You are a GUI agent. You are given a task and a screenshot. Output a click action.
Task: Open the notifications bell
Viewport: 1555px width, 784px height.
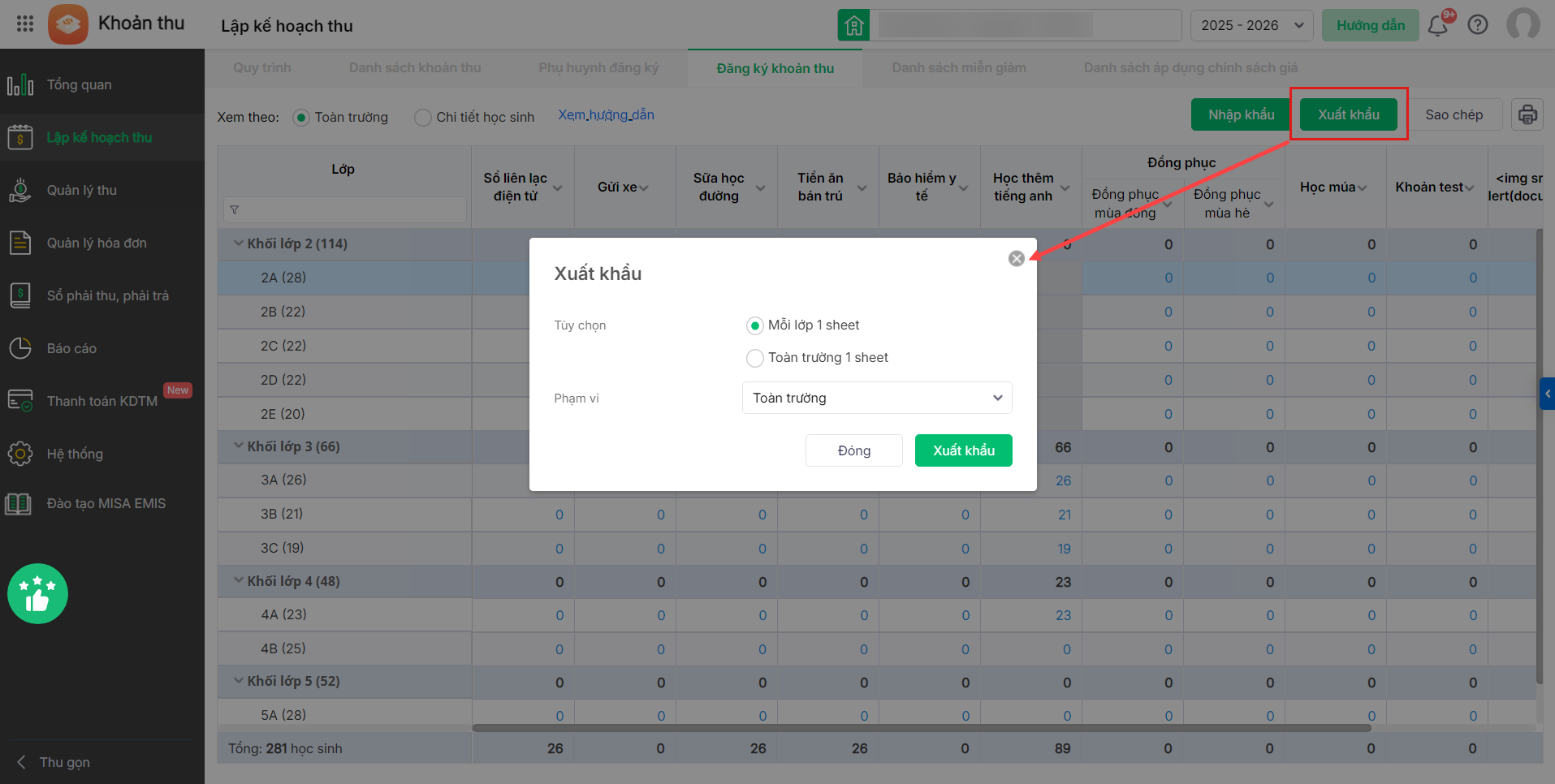point(1437,25)
